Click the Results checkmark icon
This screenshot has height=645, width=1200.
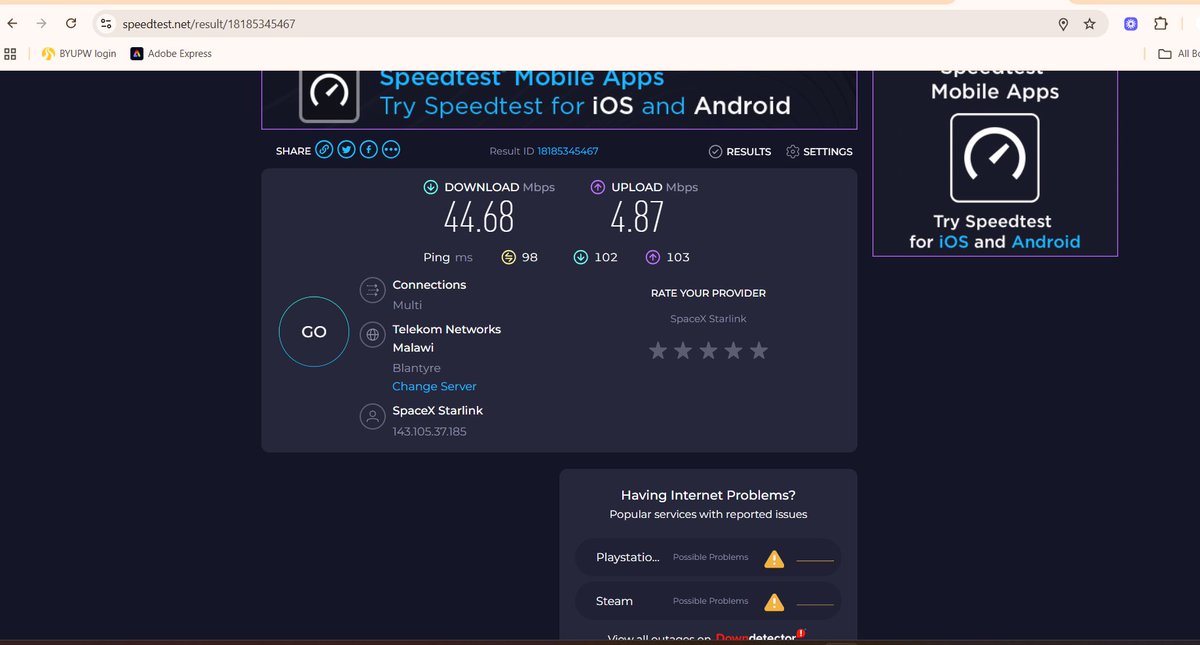click(x=714, y=151)
